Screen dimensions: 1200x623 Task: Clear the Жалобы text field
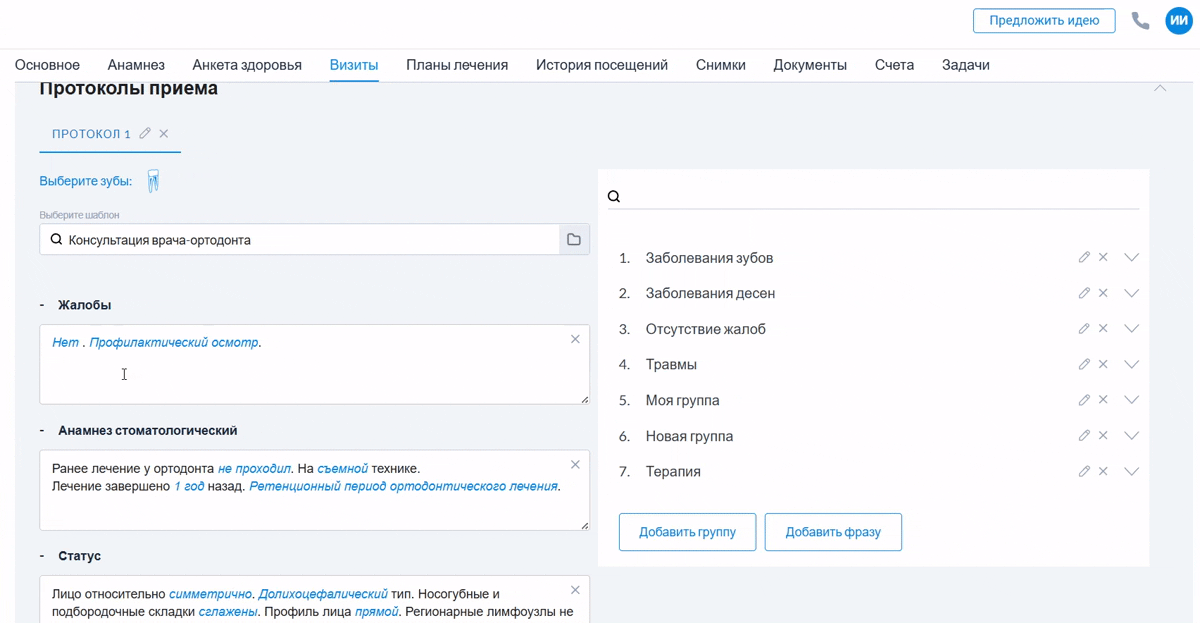tap(575, 339)
